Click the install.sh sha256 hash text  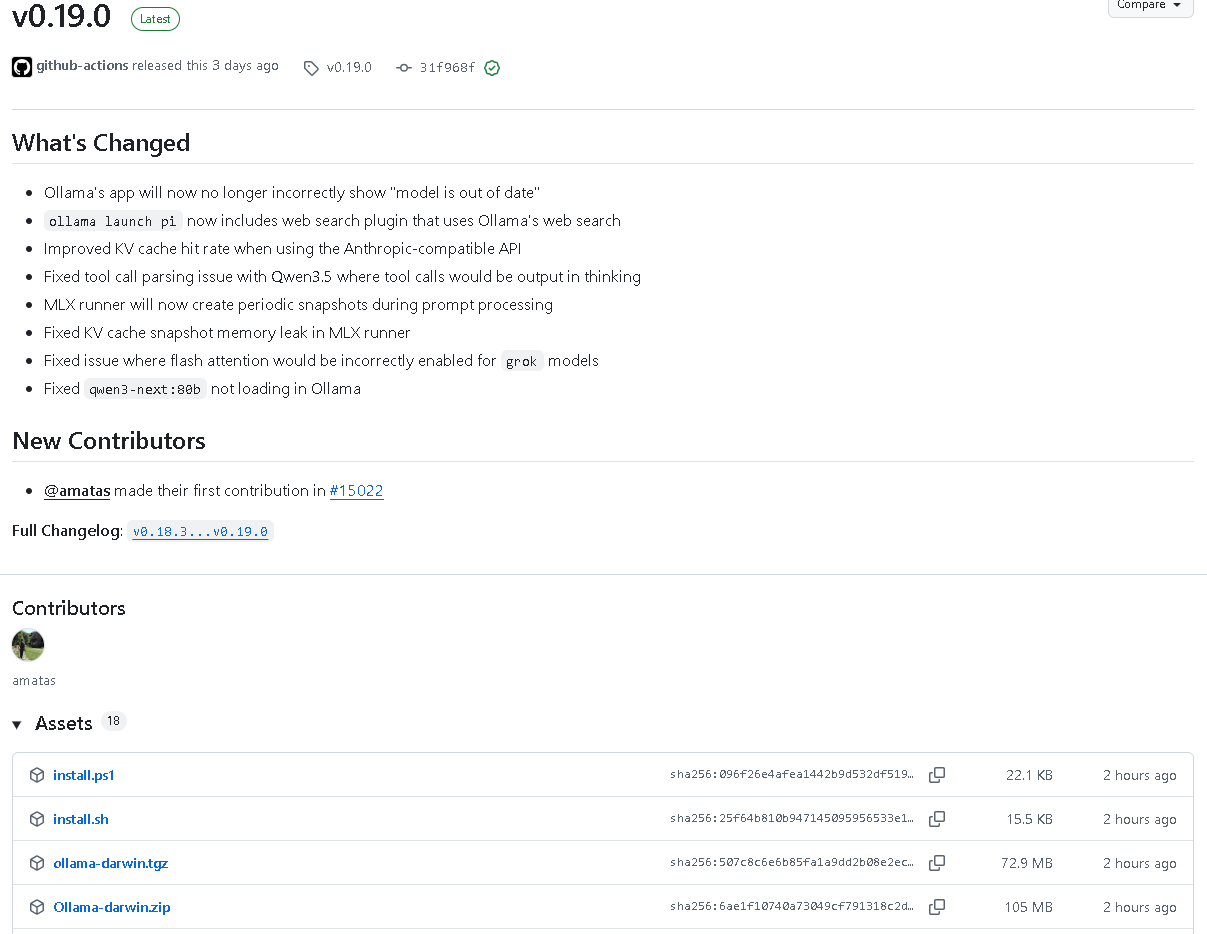(x=792, y=819)
